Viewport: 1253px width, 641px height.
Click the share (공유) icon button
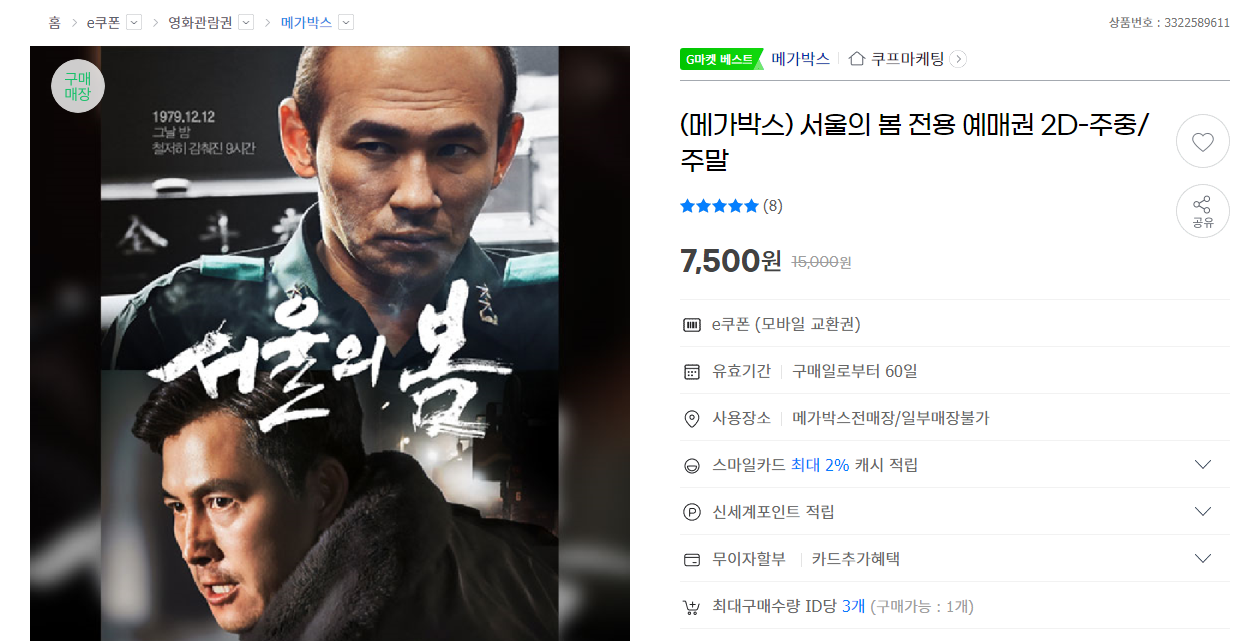(x=1202, y=211)
